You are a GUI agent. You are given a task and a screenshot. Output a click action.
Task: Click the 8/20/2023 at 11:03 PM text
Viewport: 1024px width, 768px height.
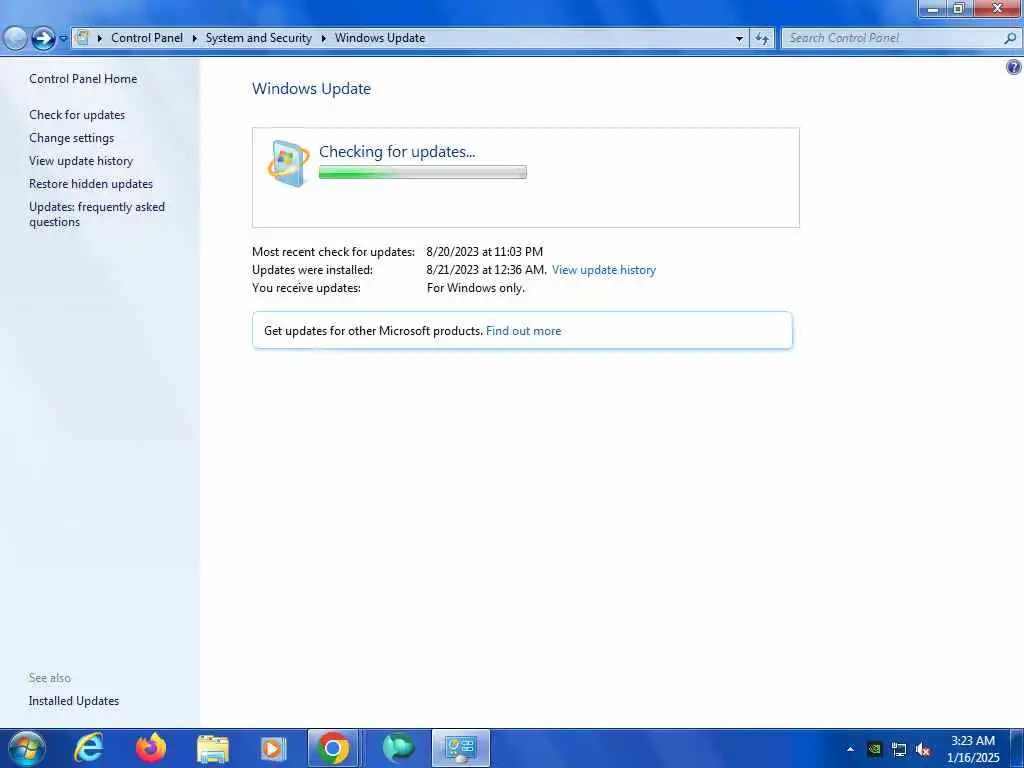point(485,251)
